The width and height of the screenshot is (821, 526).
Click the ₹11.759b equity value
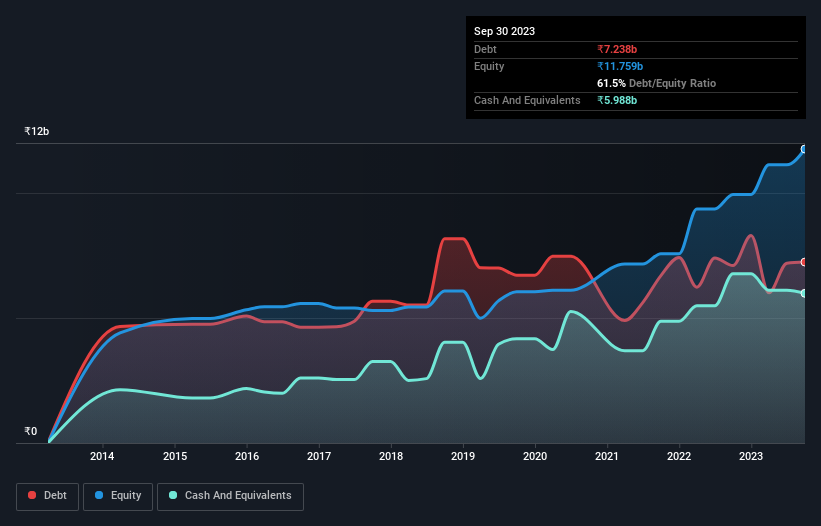tap(620, 66)
